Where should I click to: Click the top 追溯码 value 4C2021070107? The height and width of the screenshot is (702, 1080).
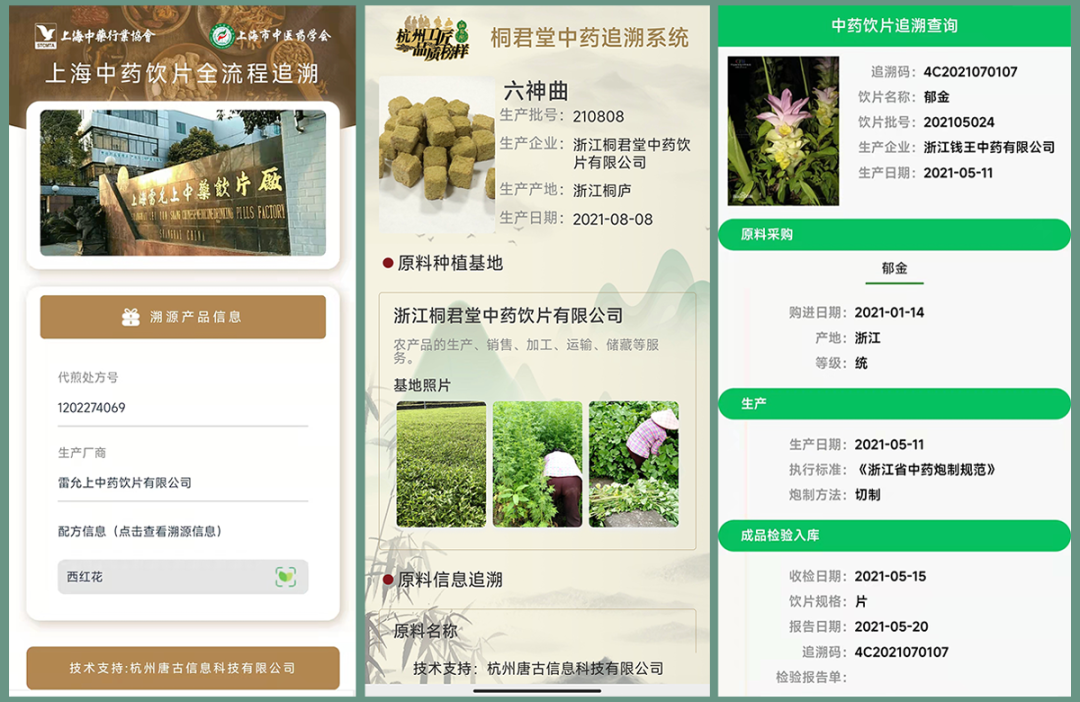(970, 72)
